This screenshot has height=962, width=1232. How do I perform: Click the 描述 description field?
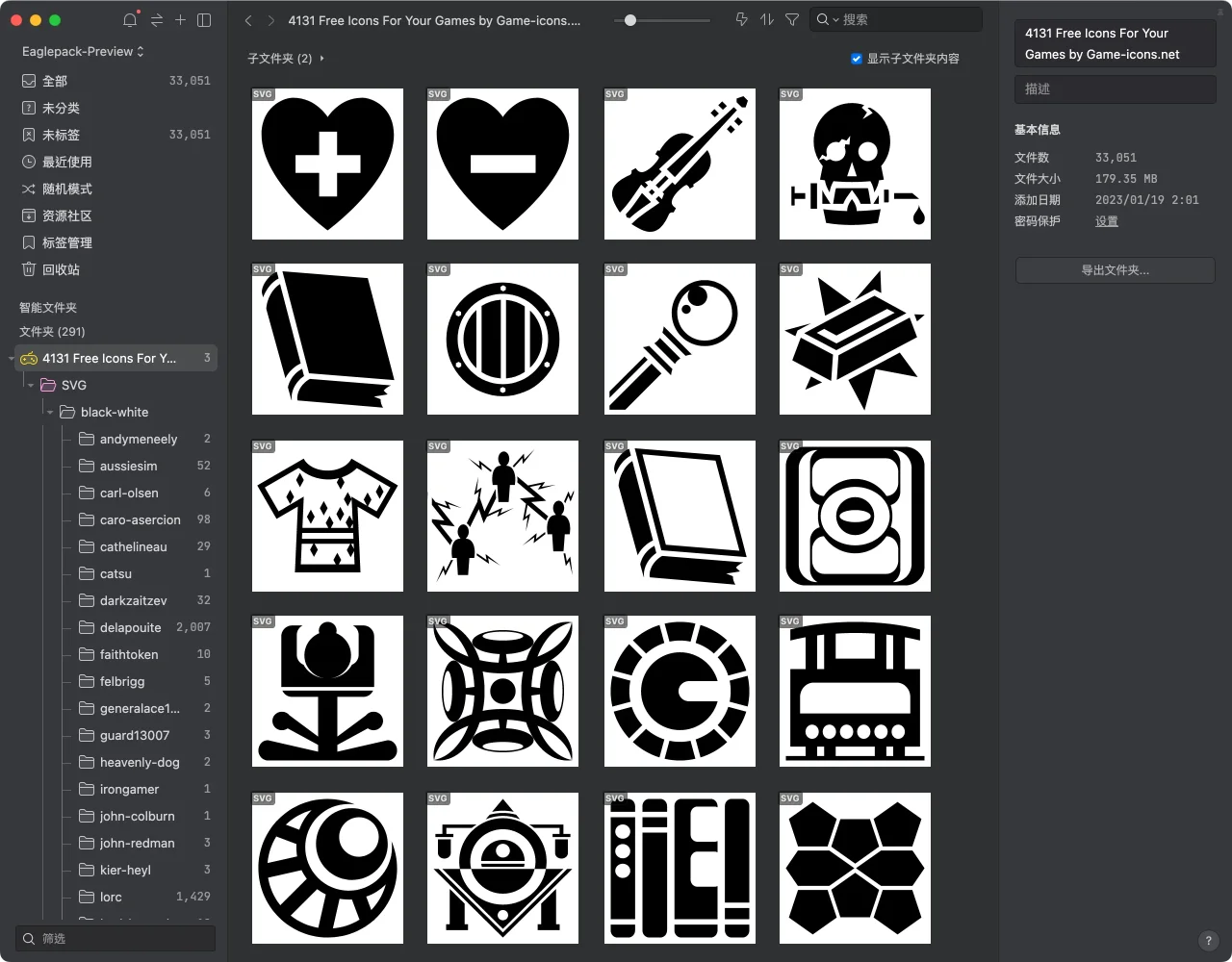1115,89
